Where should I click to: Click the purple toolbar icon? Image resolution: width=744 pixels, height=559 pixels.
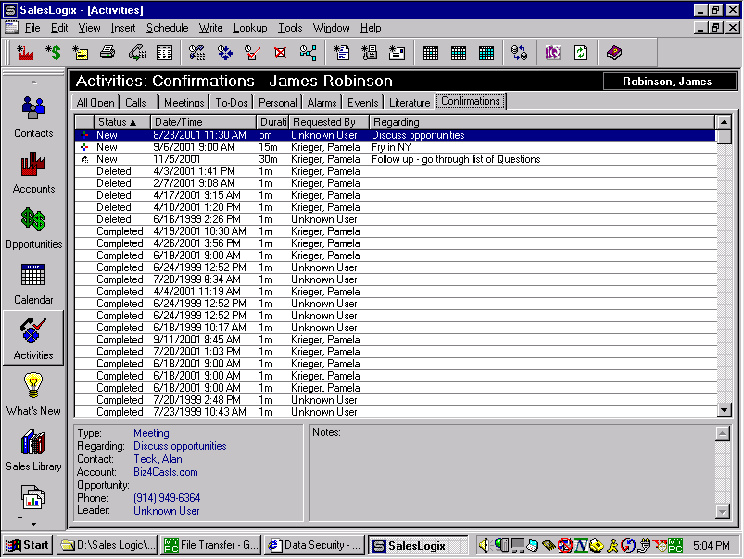(x=553, y=53)
